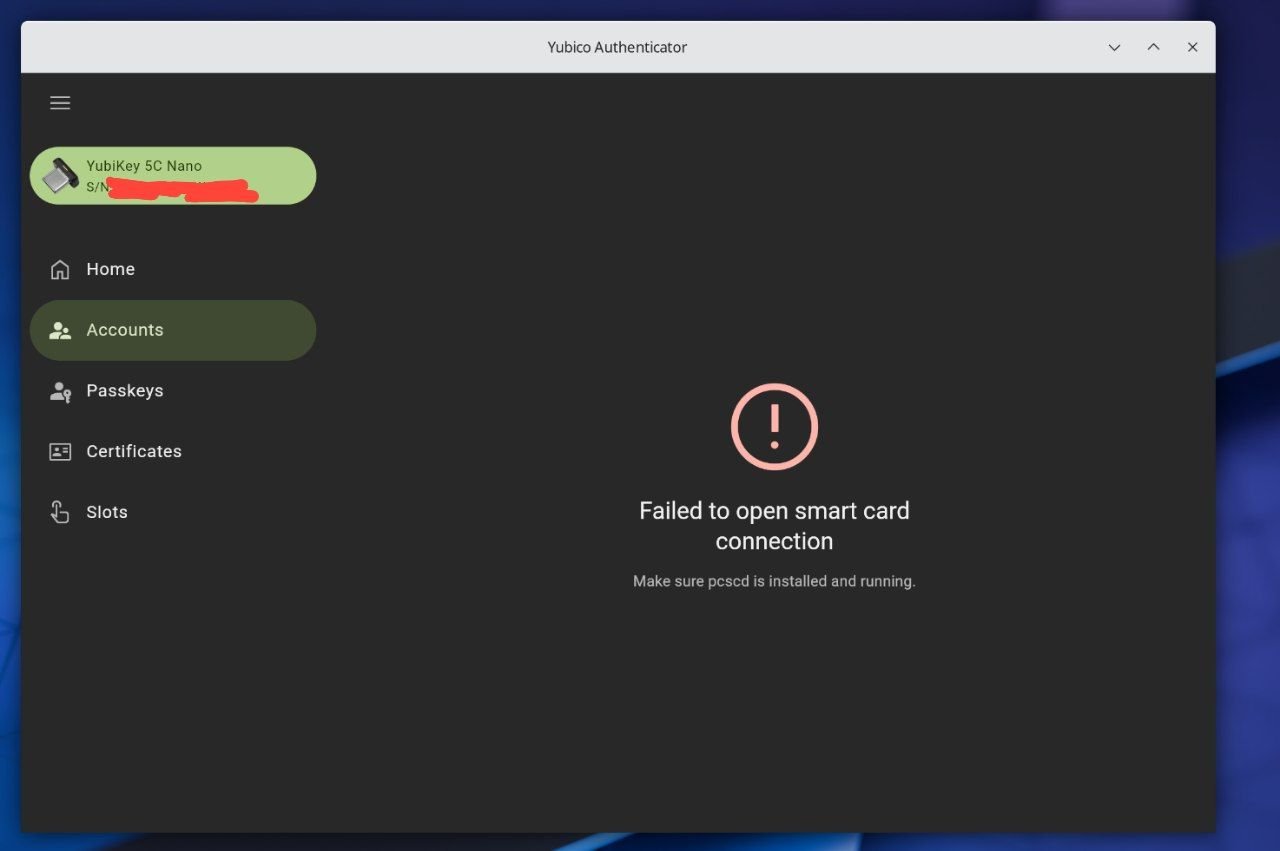The height and width of the screenshot is (851, 1280).
Task: Click the people icon beside Accounts
Action: (x=60, y=331)
